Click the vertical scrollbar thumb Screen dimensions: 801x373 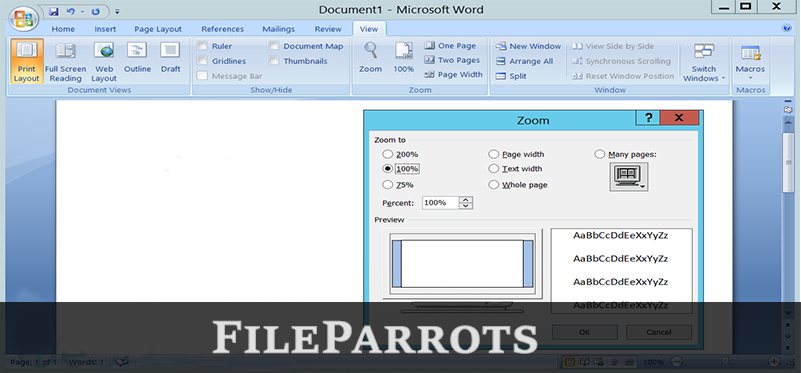[788, 161]
